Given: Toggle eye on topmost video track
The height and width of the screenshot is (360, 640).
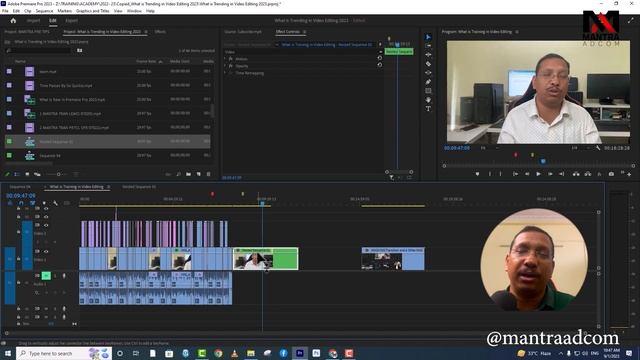Looking at the screenshot, I should click(46, 209).
